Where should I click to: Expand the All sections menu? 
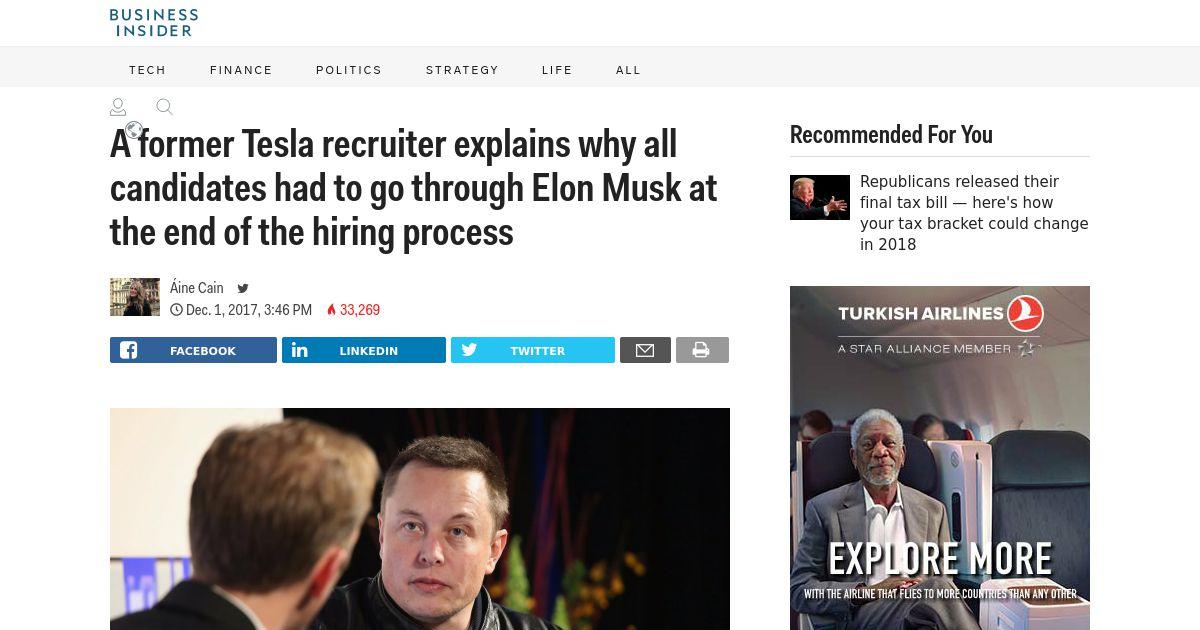pos(628,70)
